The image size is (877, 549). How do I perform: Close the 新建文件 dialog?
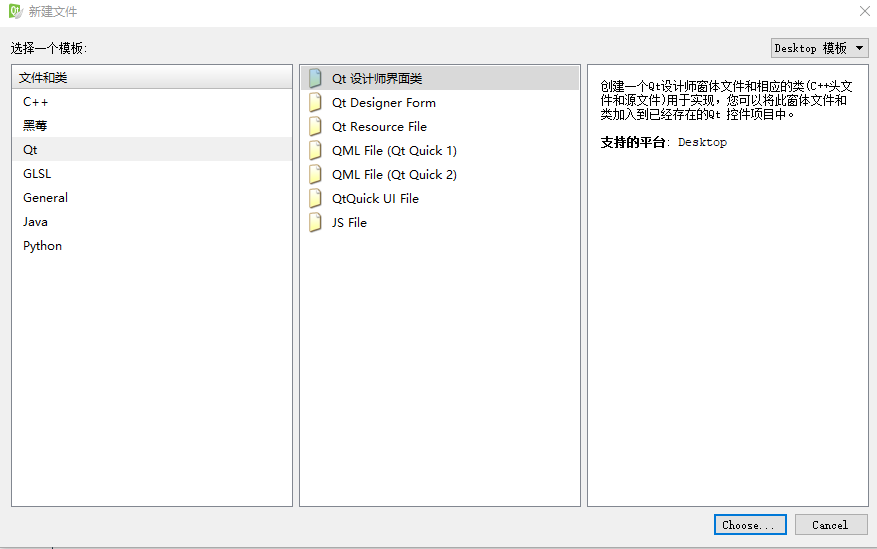point(864,11)
